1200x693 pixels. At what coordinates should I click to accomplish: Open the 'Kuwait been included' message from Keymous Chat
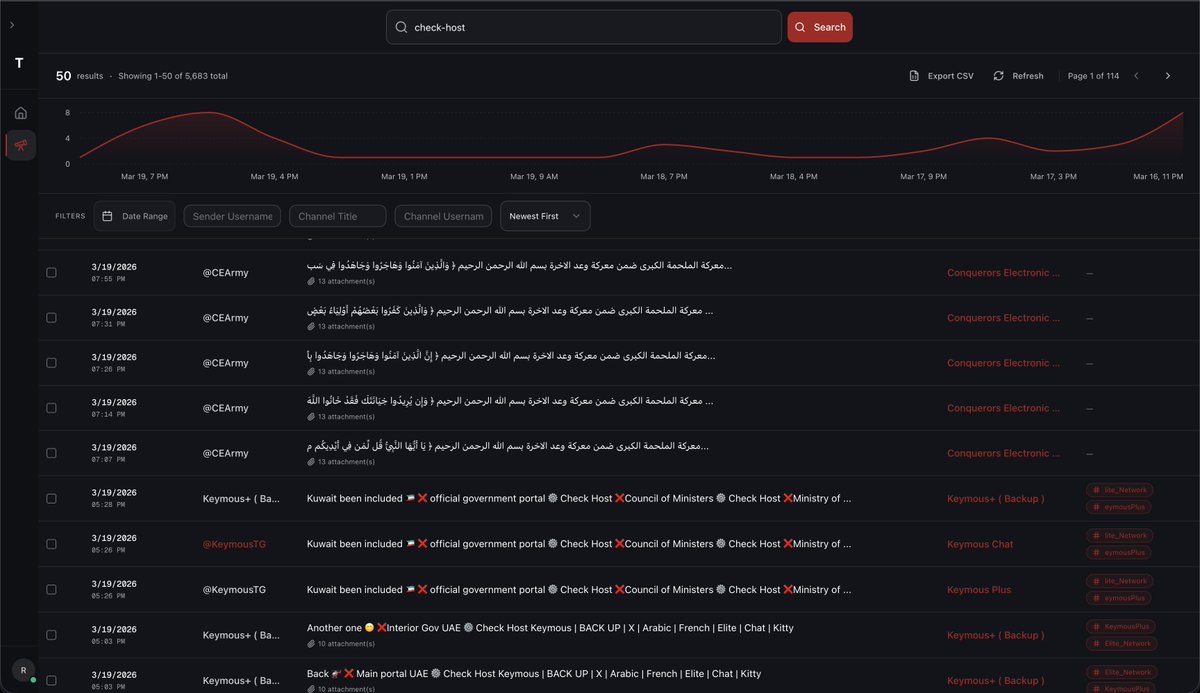[579, 544]
